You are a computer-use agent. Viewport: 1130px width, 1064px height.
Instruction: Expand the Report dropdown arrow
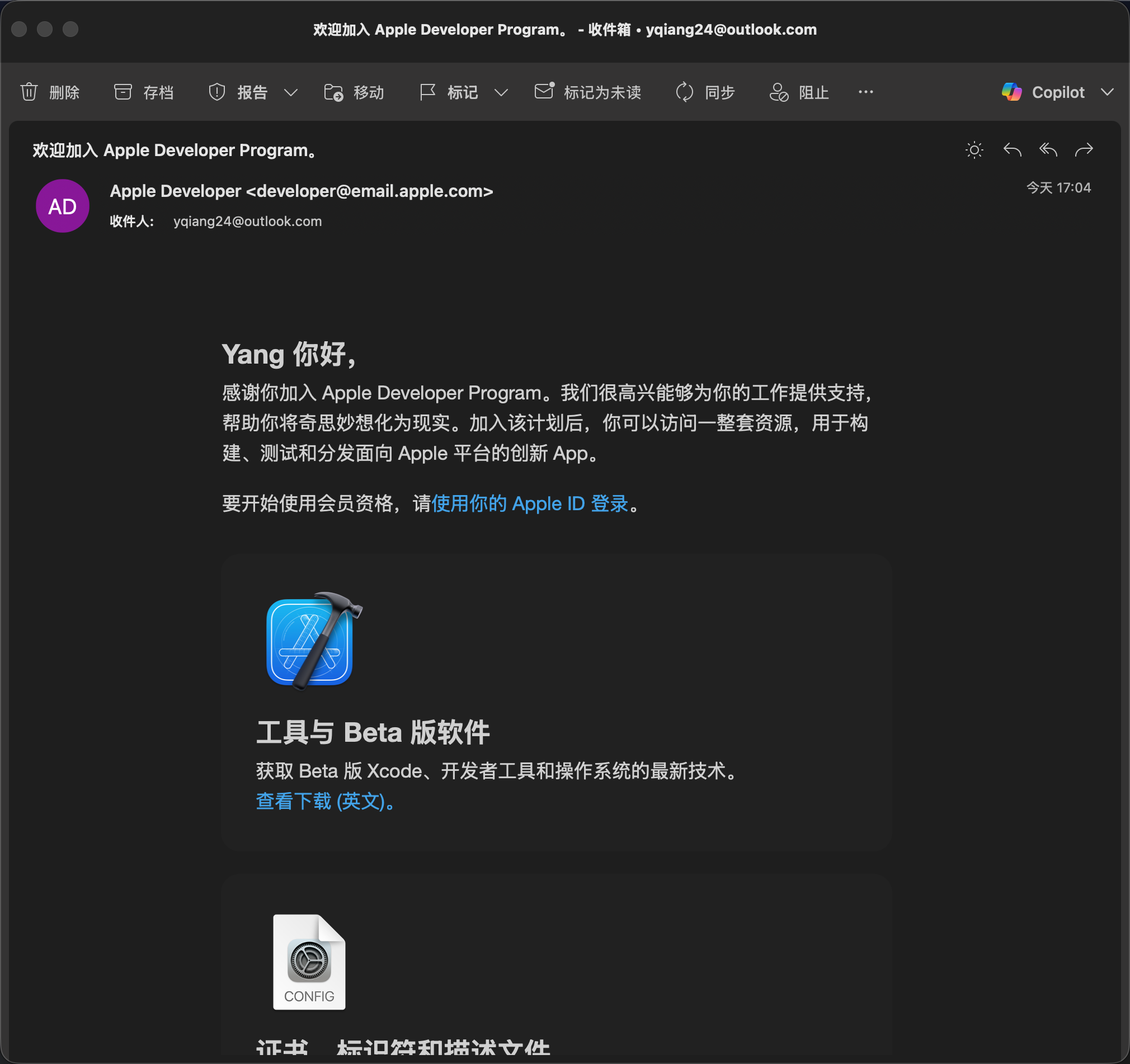(x=291, y=93)
